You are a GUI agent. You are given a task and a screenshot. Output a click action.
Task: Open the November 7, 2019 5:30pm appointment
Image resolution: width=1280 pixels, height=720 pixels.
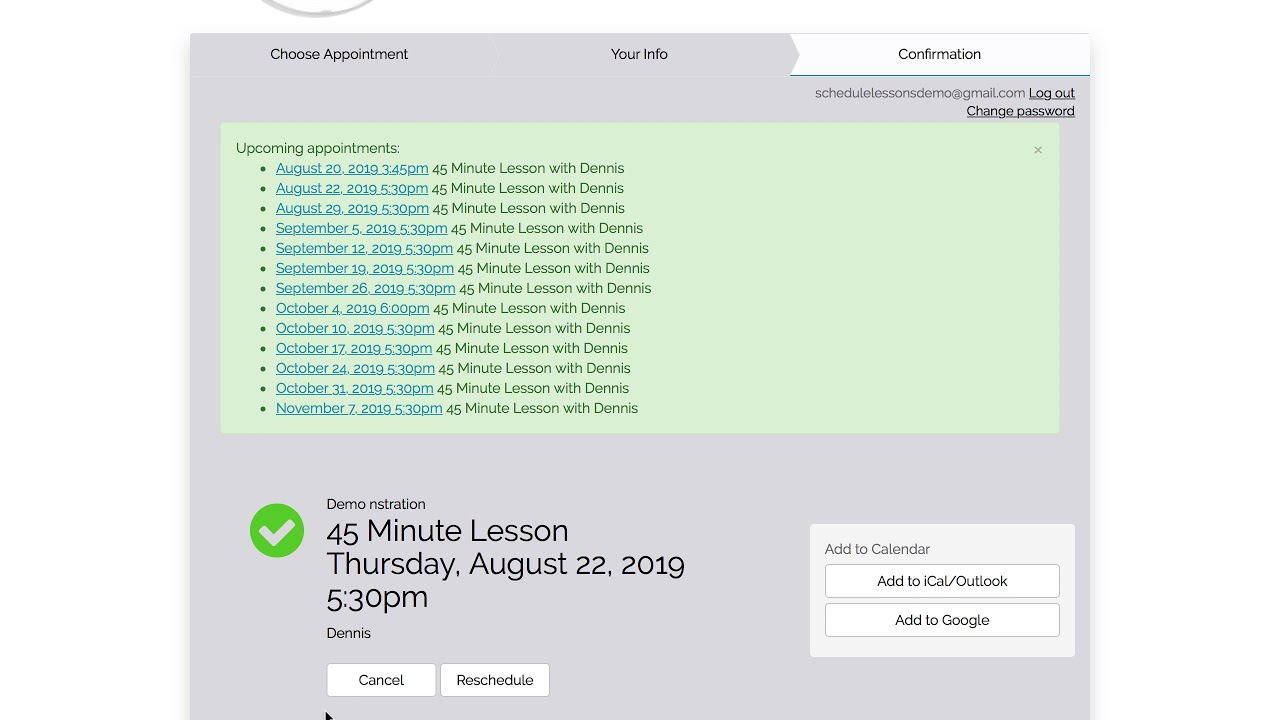pyautogui.click(x=359, y=408)
